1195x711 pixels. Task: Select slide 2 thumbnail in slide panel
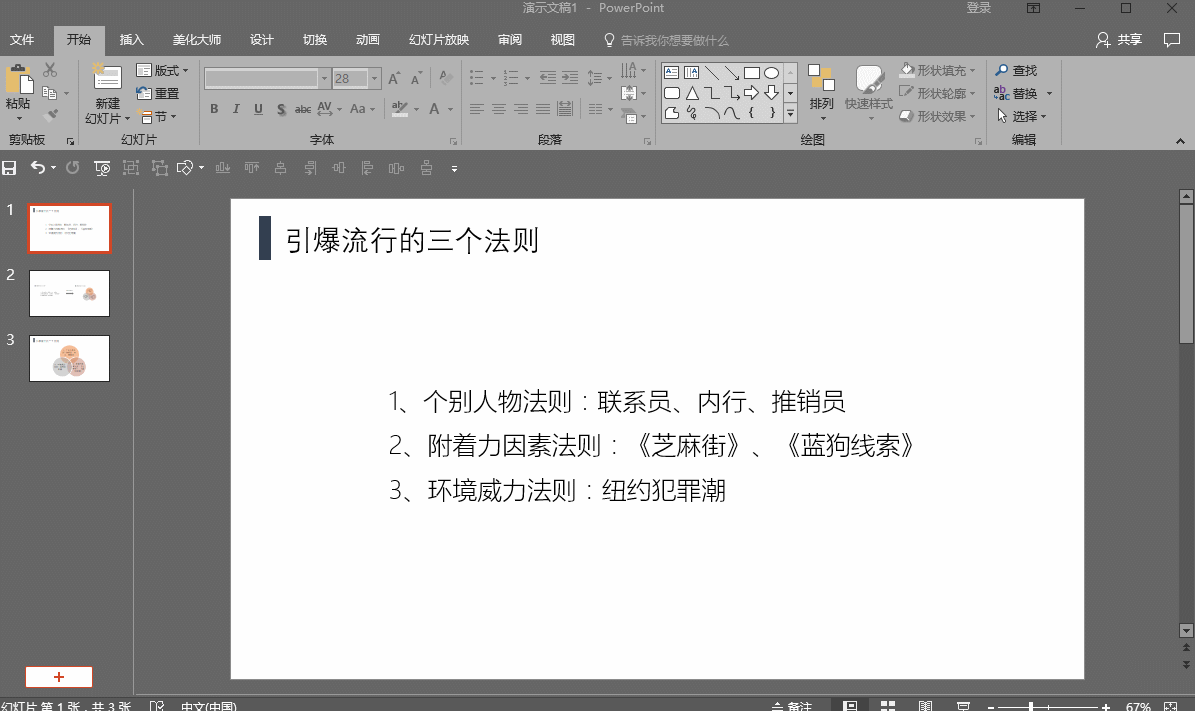point(69,293)
